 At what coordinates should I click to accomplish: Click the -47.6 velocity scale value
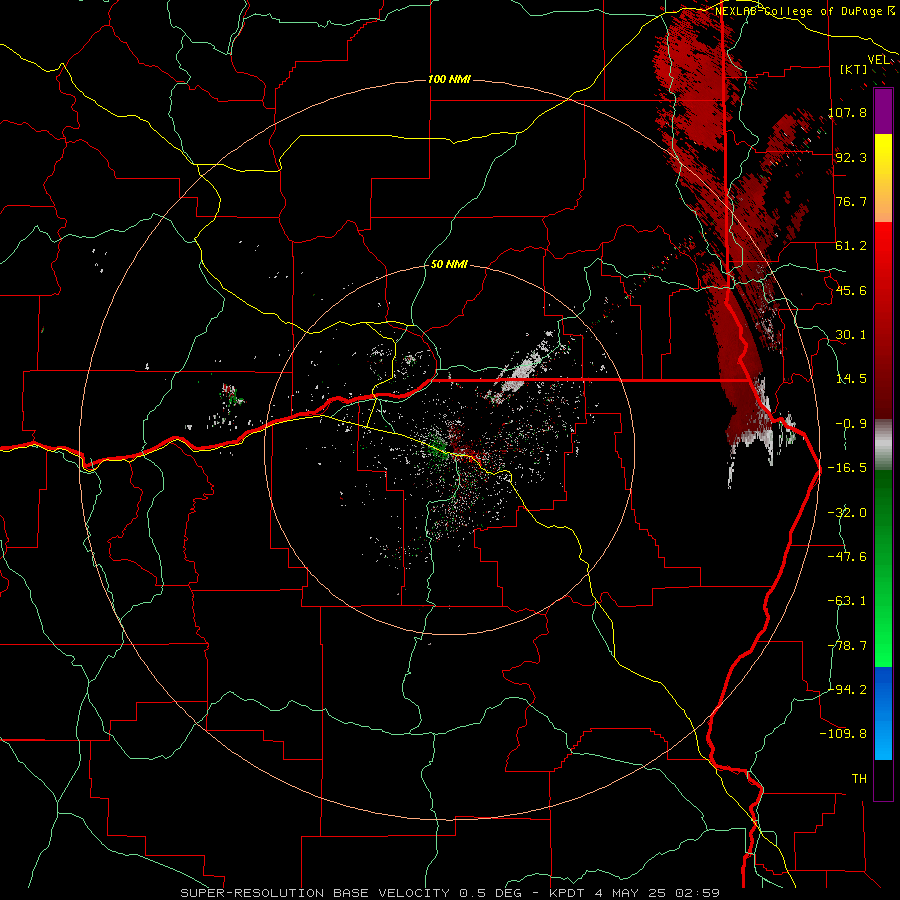[847, 556]
